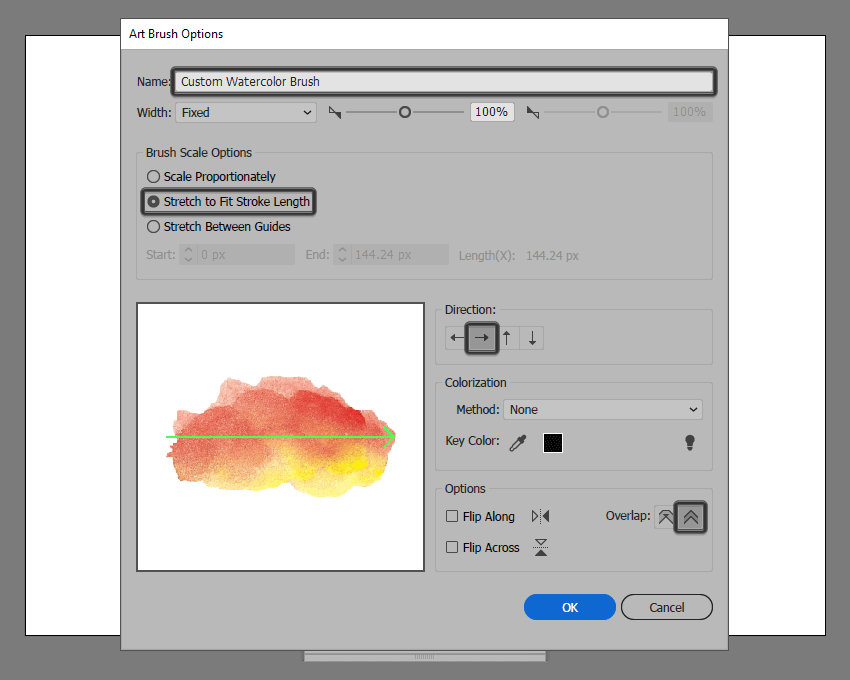This screenshot has height=680, width=850.
Task: Click the disabled second 100% width field
Action: click(690, 112)
